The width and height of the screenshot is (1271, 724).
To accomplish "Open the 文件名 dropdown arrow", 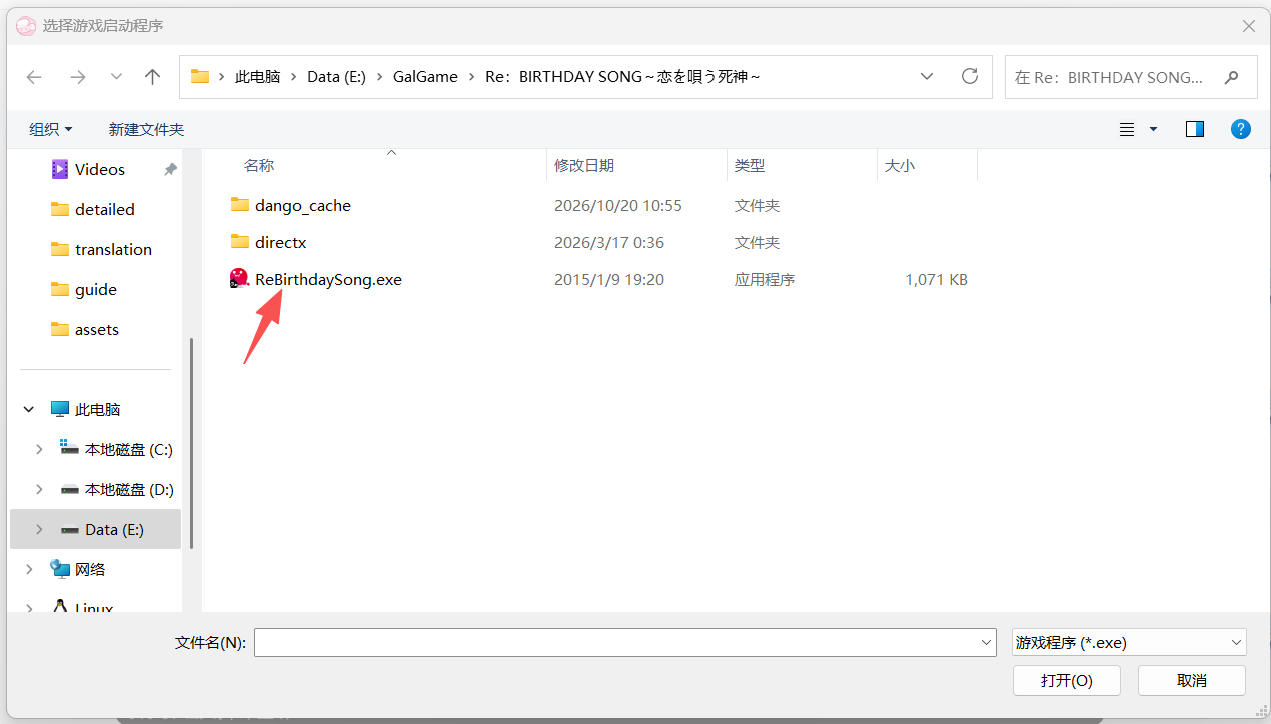I will (x=986, y=642).
